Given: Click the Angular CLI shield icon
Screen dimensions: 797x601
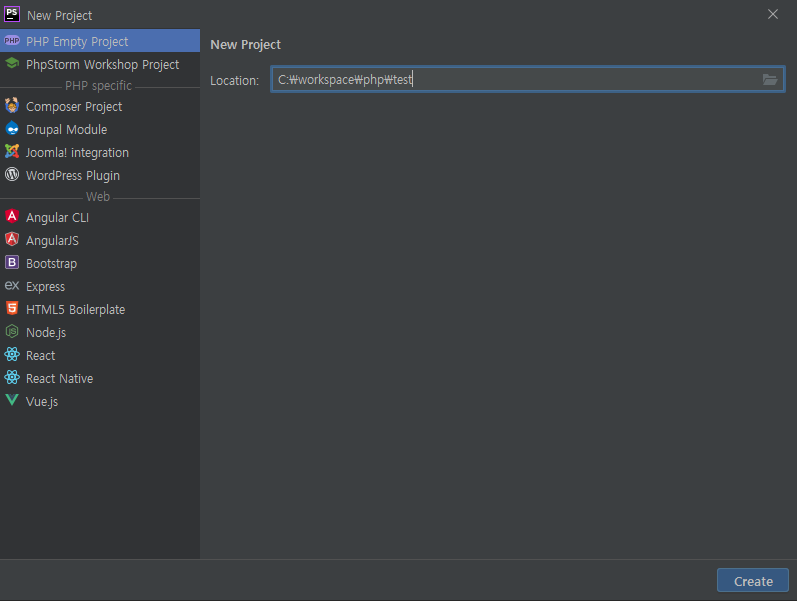Looking at the screenshot, I should 12,217.
